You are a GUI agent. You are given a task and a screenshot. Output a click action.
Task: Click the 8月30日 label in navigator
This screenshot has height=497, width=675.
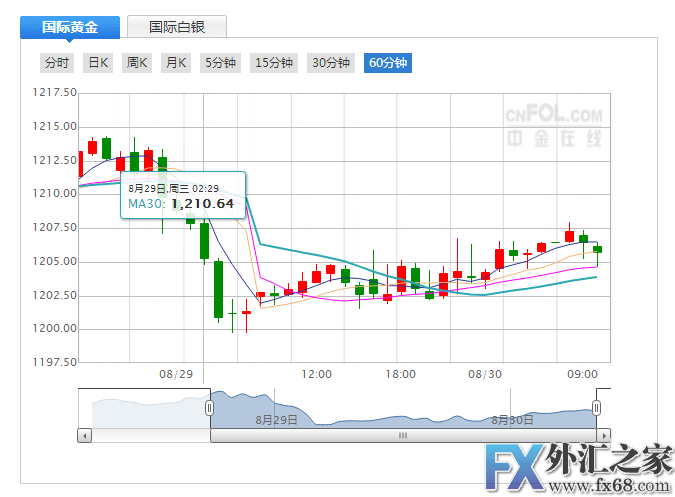[x=512, y=420]
